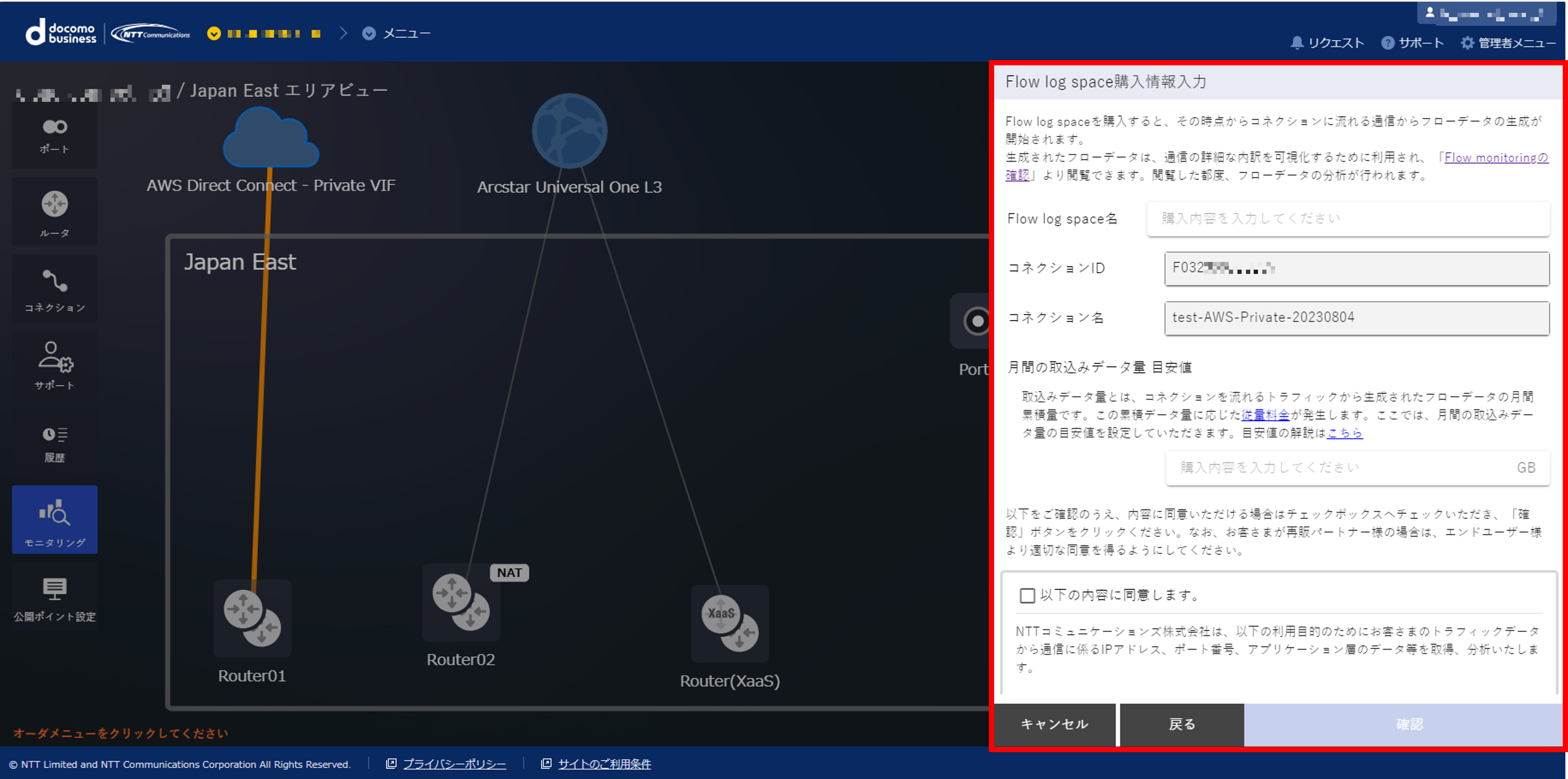Open the 履歴 history sidebar icon

[x=55, y=443]
